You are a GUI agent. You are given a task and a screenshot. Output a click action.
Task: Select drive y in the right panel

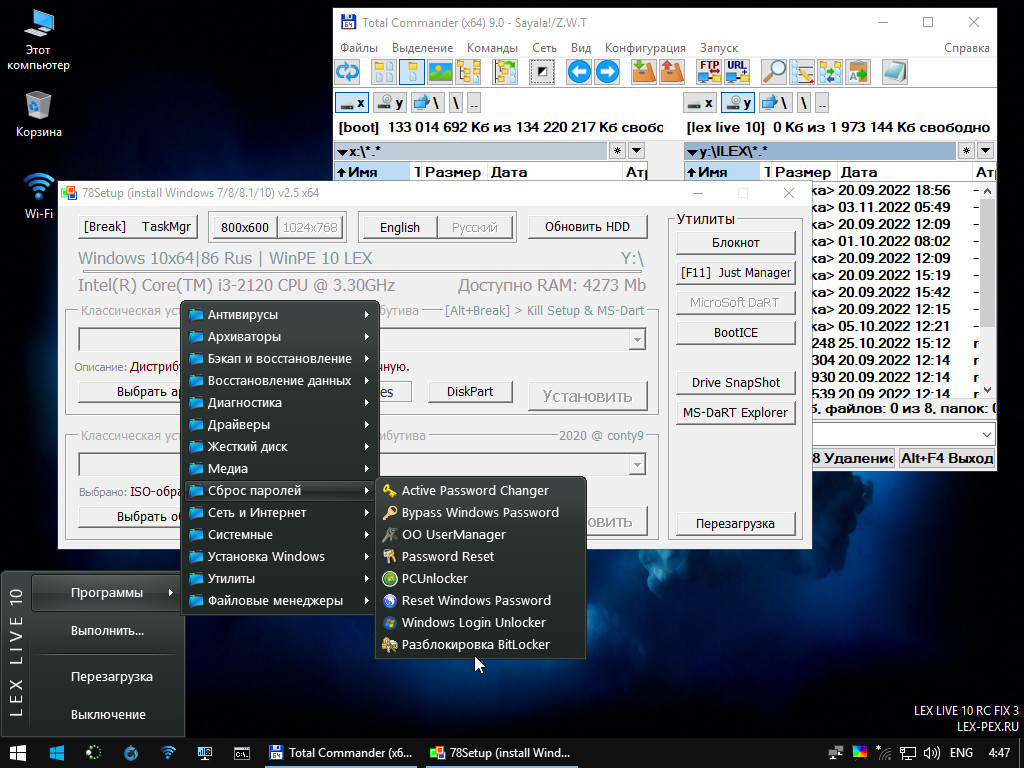tap(738, 103)
